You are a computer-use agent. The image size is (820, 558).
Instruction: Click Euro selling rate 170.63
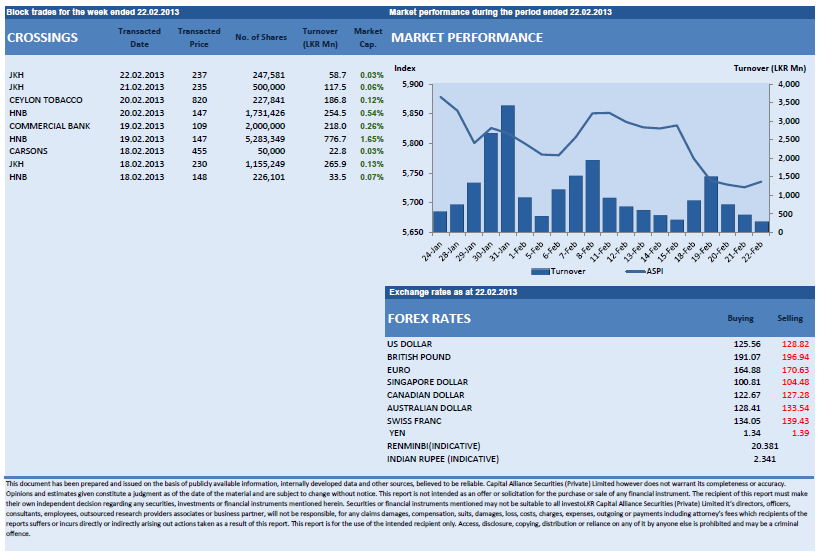click(x=795, y=370)
